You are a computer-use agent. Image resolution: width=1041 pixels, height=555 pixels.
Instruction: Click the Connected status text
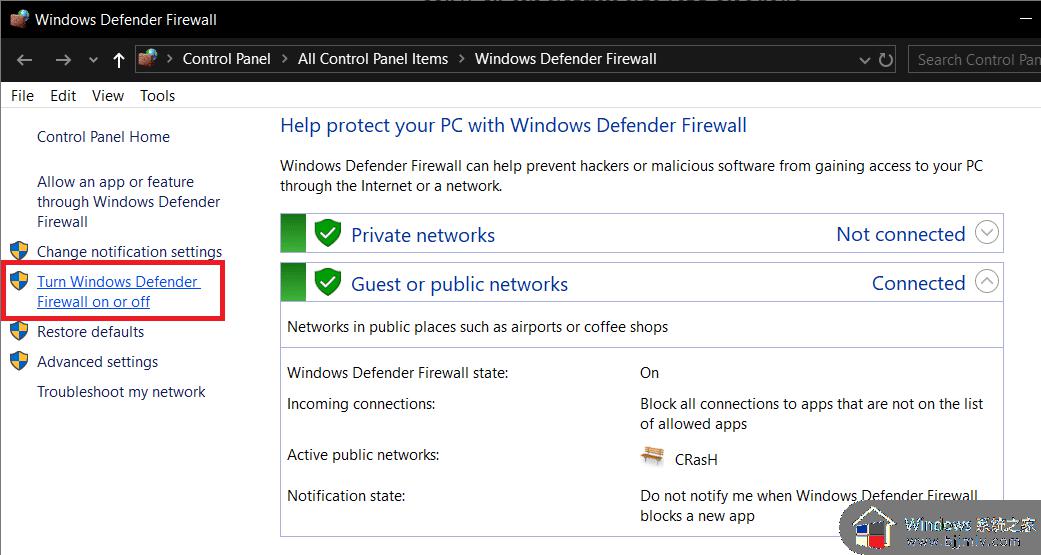point(918,283)
